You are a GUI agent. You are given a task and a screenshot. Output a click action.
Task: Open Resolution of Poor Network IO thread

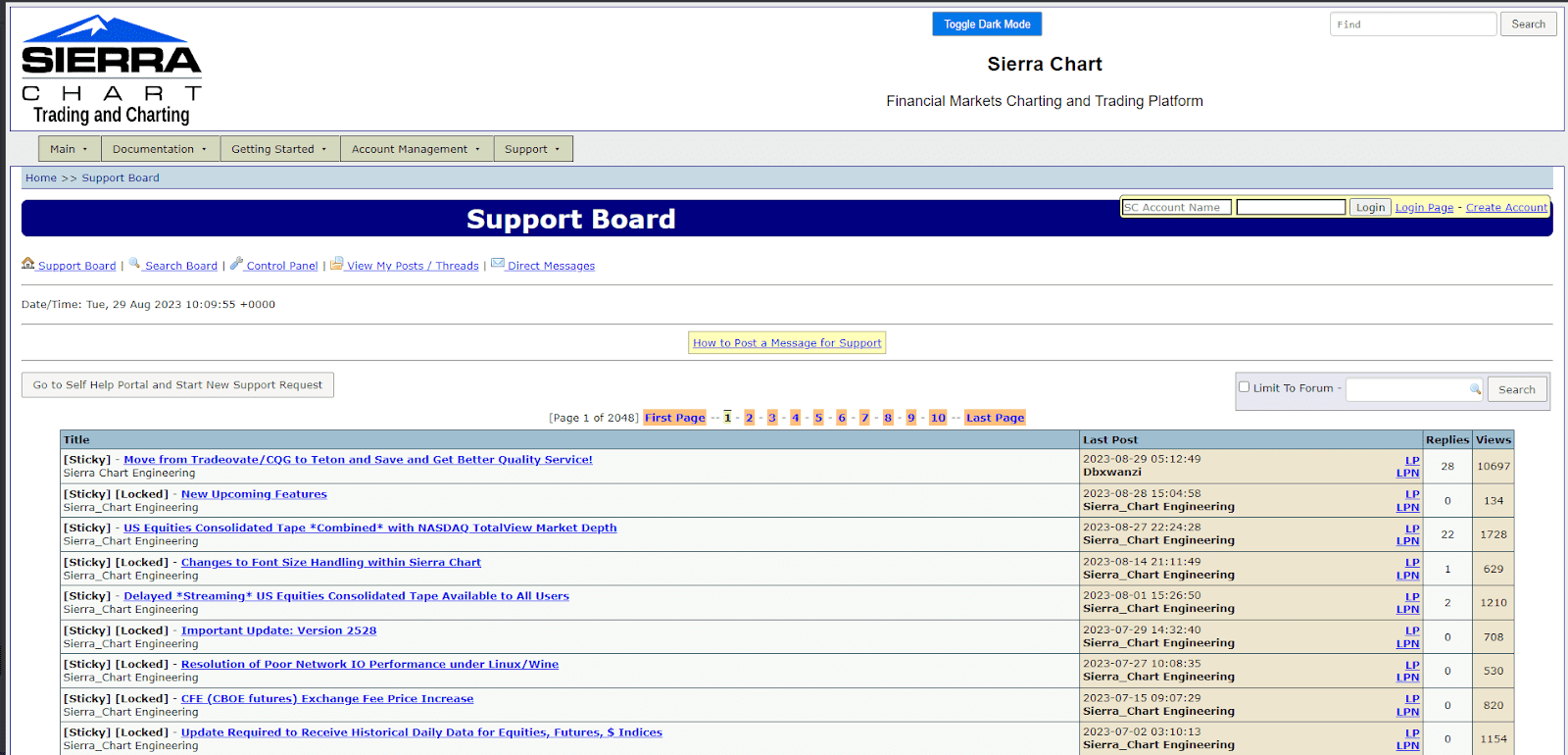click(369, 664)
